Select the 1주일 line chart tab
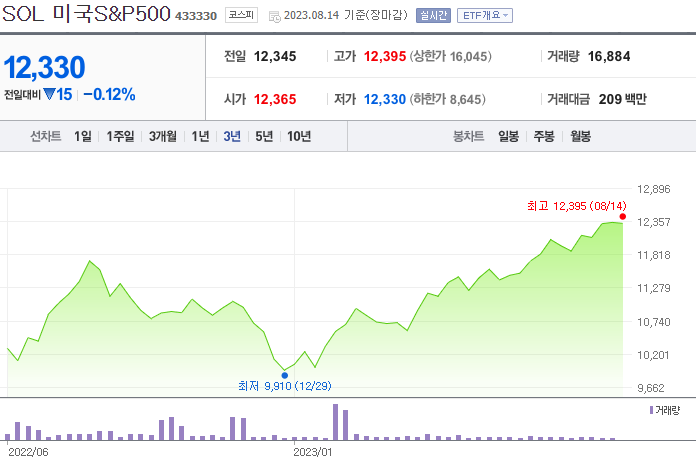Viewport: 696px width, 471px height. (120, 136)
